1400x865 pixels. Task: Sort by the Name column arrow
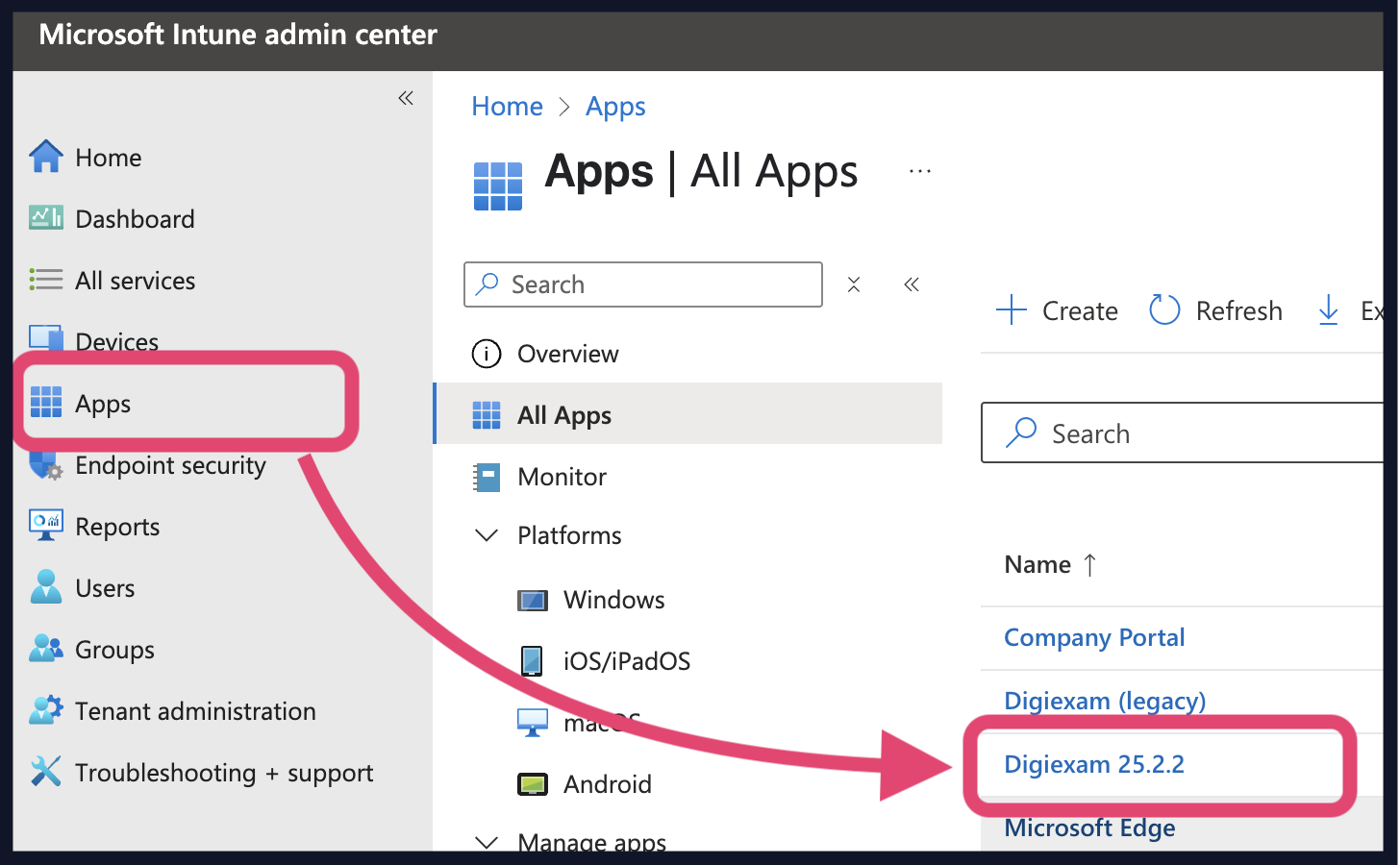1089,564
